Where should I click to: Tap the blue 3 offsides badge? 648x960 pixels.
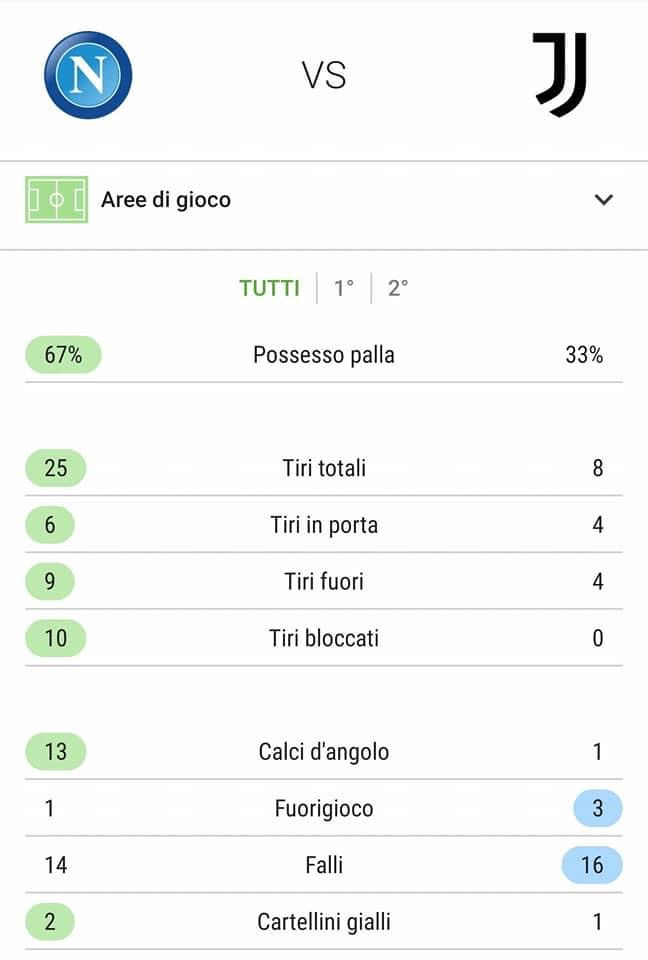(598, 808)
